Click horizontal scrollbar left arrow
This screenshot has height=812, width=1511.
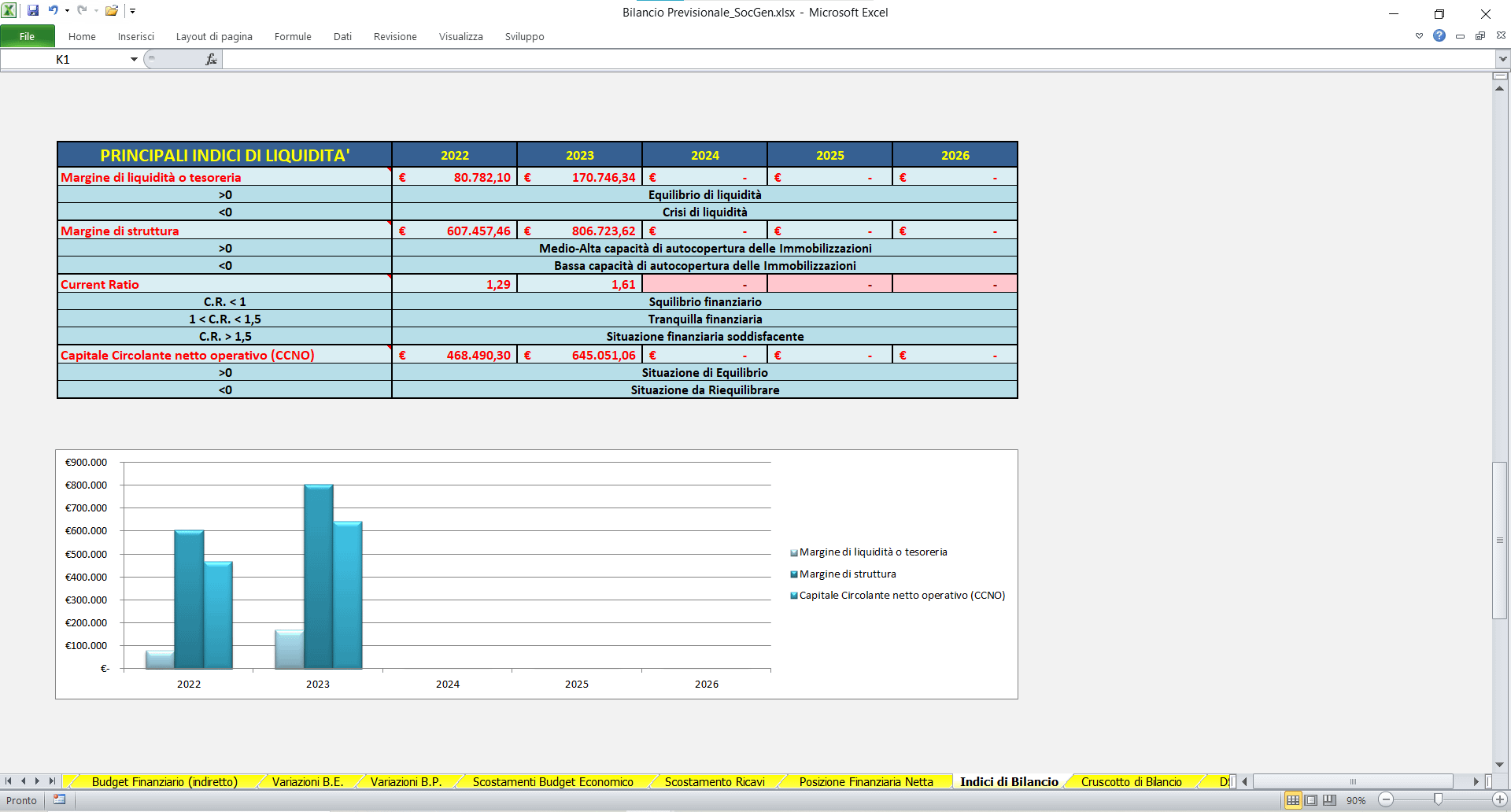(x=1245, y=781)
